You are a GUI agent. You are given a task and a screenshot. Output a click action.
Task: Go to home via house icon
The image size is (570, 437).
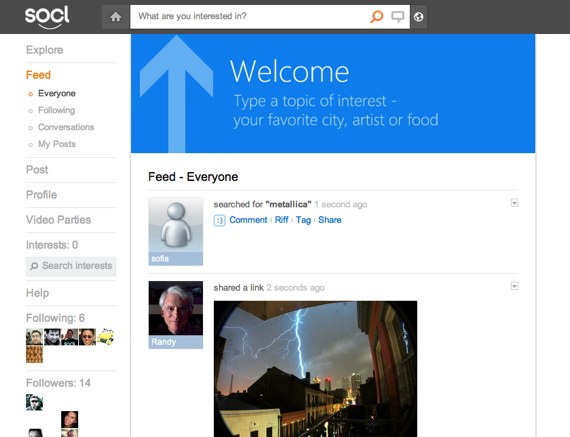click(x=116, y=17)
